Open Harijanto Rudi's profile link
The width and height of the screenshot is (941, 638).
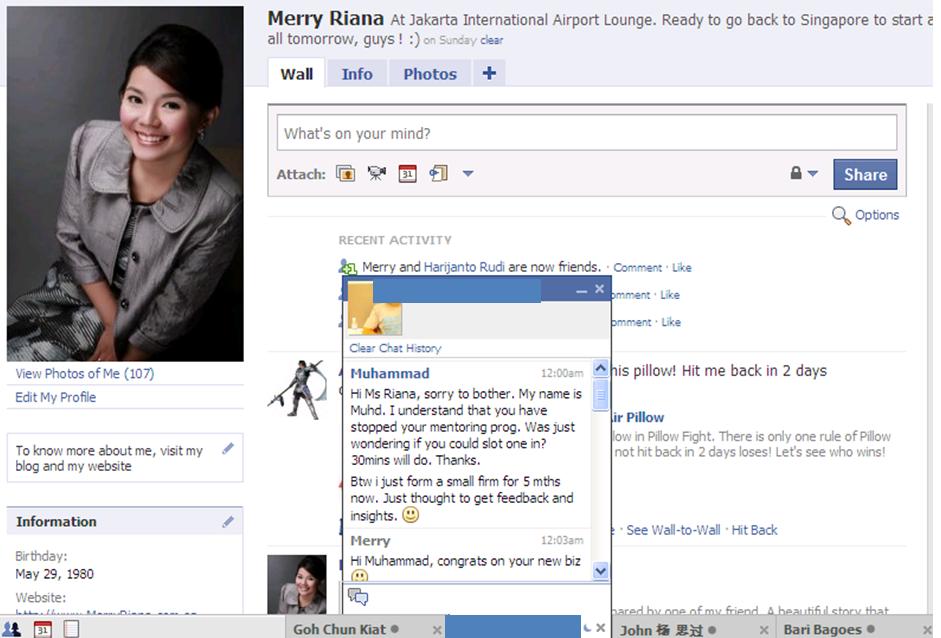pos(464,266)
